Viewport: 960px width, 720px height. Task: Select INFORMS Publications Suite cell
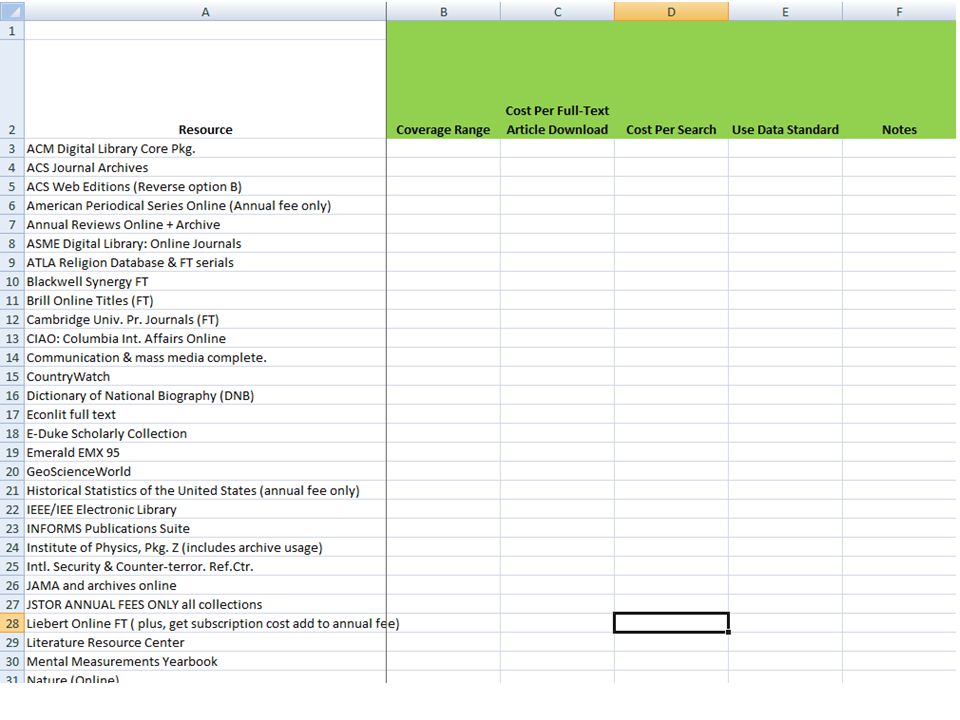tap(205, 528)
